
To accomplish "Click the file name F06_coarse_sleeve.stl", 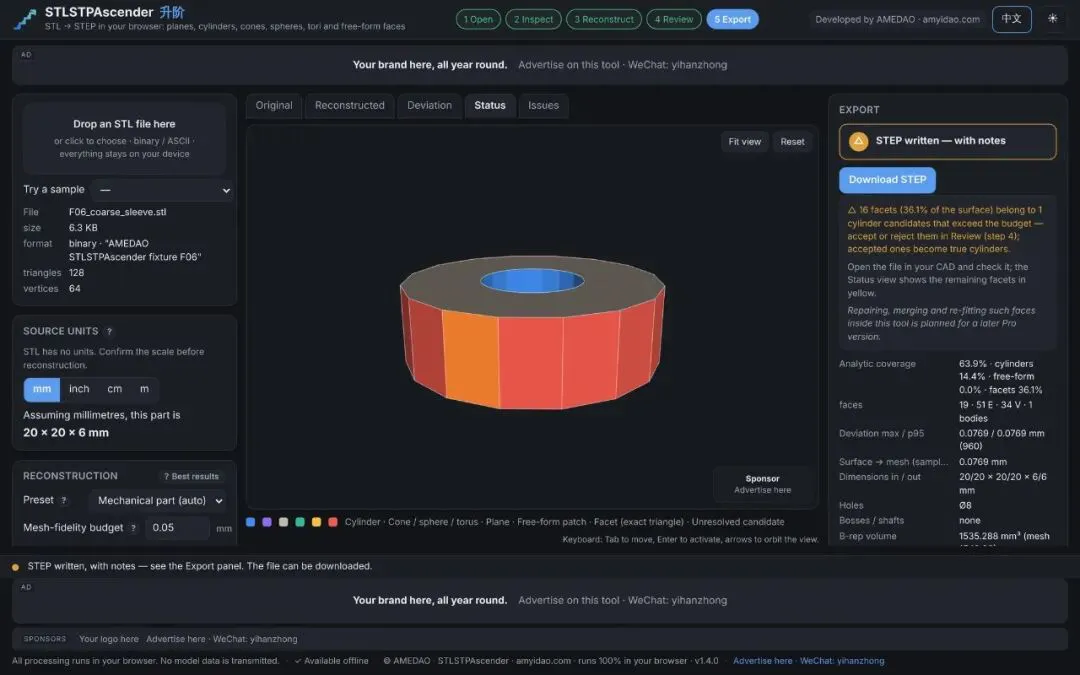I will point(118,212).
